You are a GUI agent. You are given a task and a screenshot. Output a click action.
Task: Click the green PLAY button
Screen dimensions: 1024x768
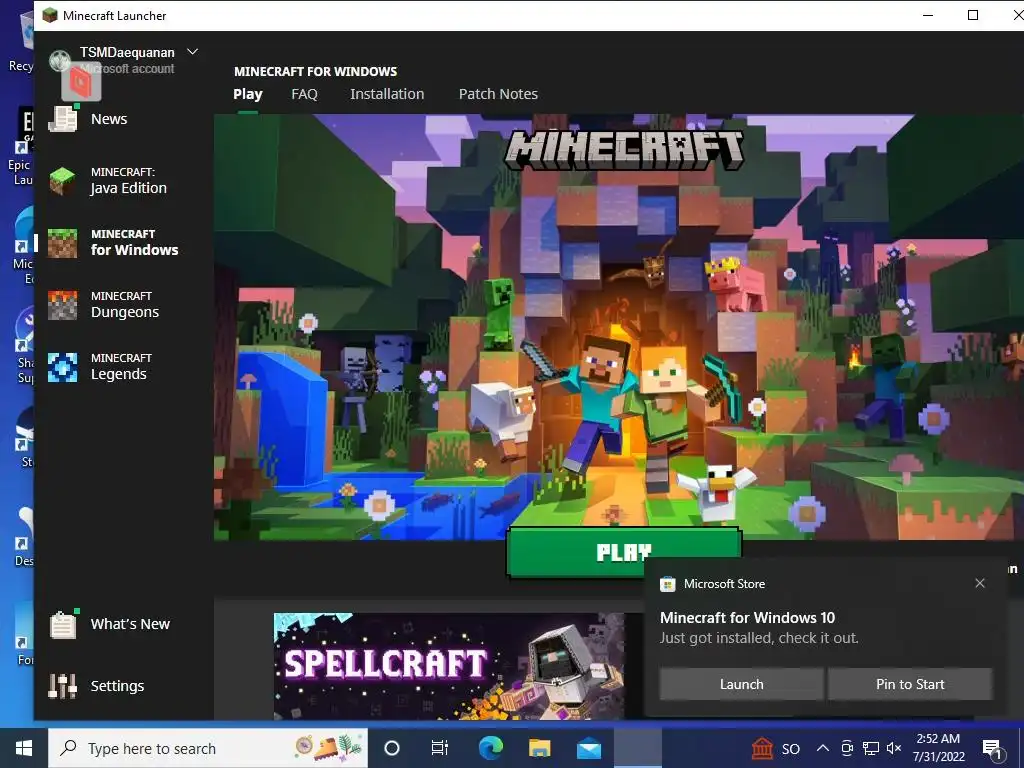(624, 552)
